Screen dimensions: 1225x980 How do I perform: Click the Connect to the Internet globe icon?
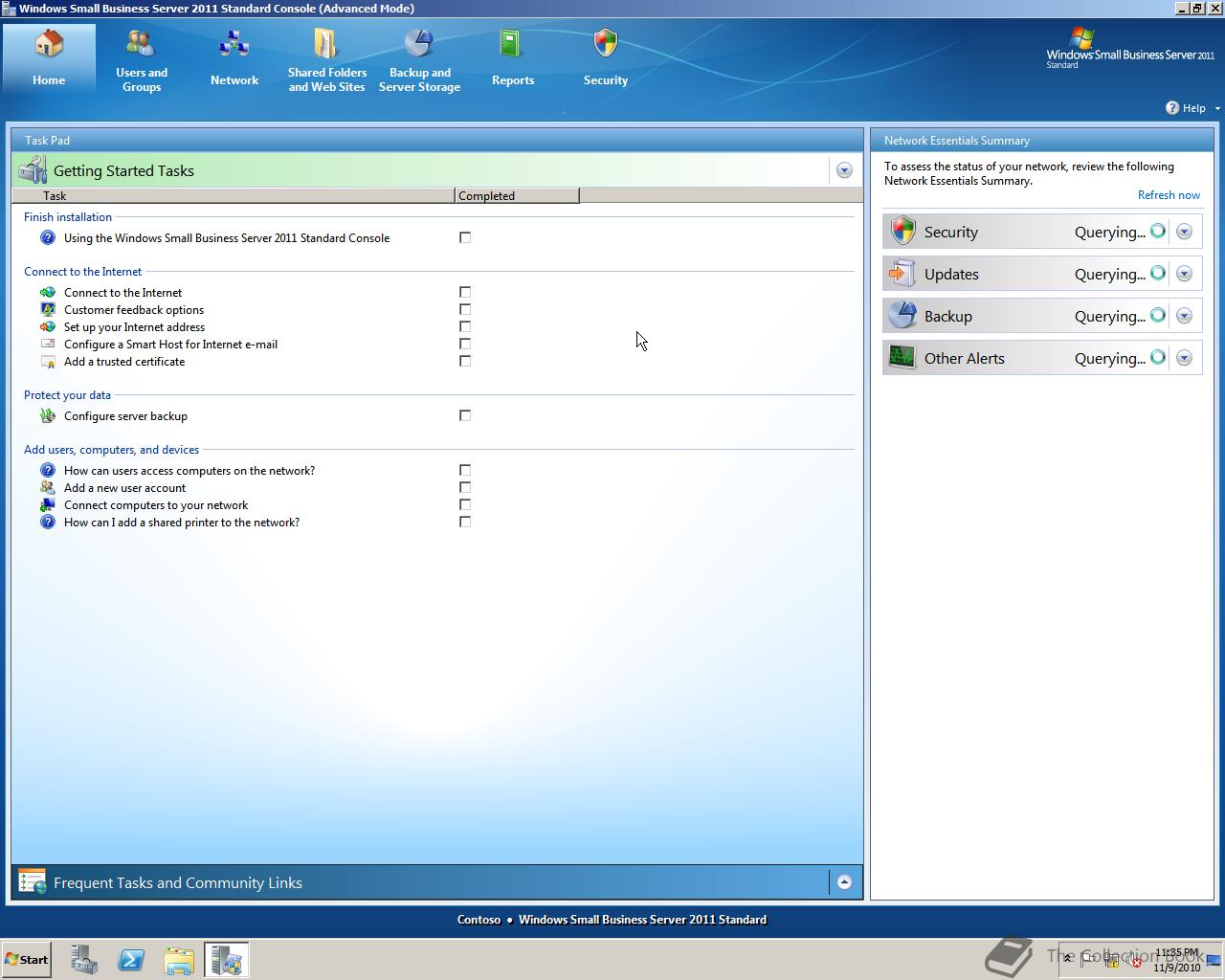(48, 292)
